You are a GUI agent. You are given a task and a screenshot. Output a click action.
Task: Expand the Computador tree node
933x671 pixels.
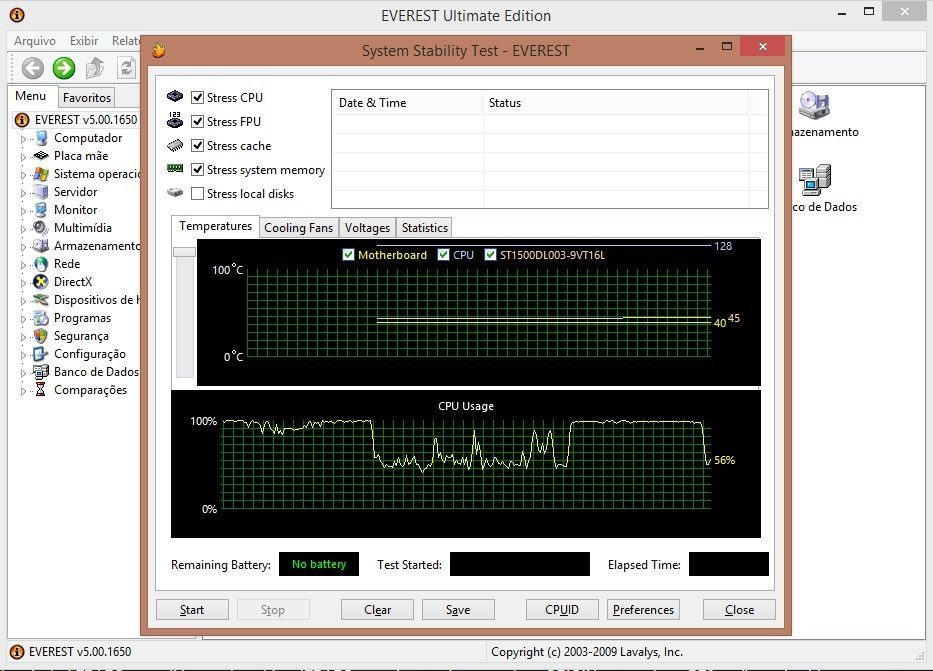coord(23,139)
